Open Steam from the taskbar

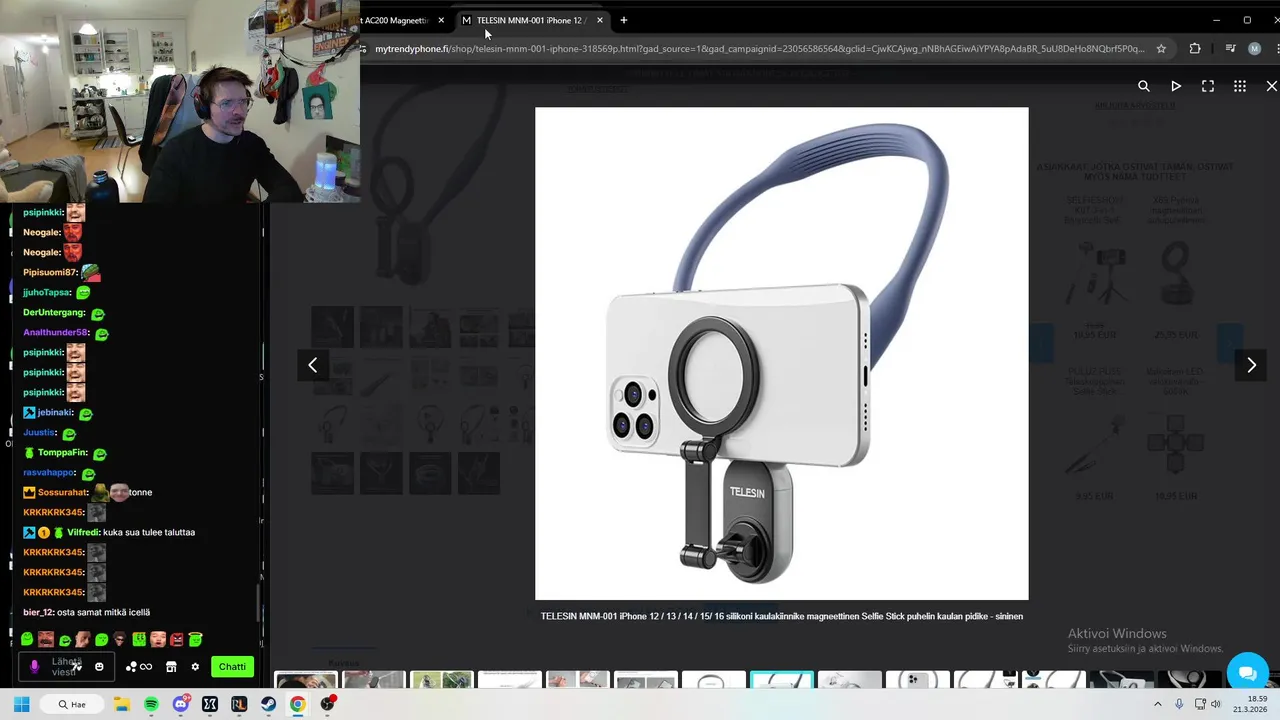point(268,704)
